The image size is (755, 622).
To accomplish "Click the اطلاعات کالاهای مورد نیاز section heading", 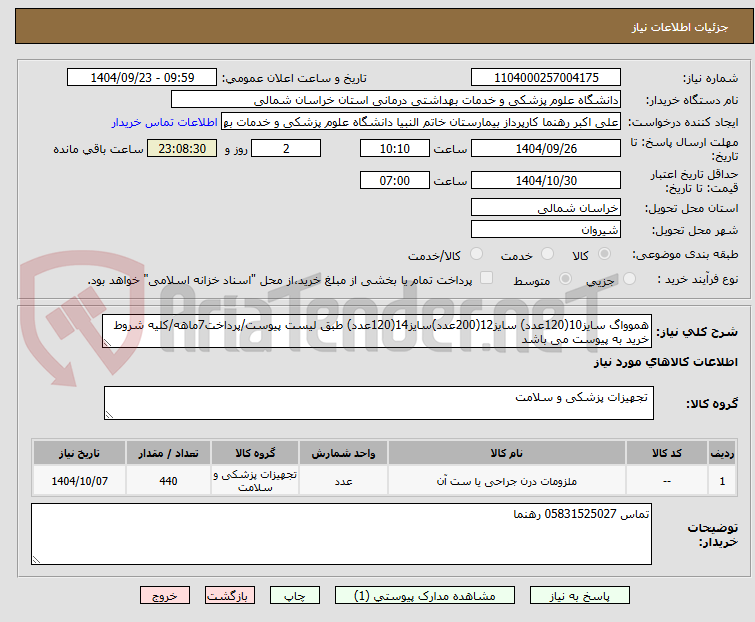I will tap(665, 362).
